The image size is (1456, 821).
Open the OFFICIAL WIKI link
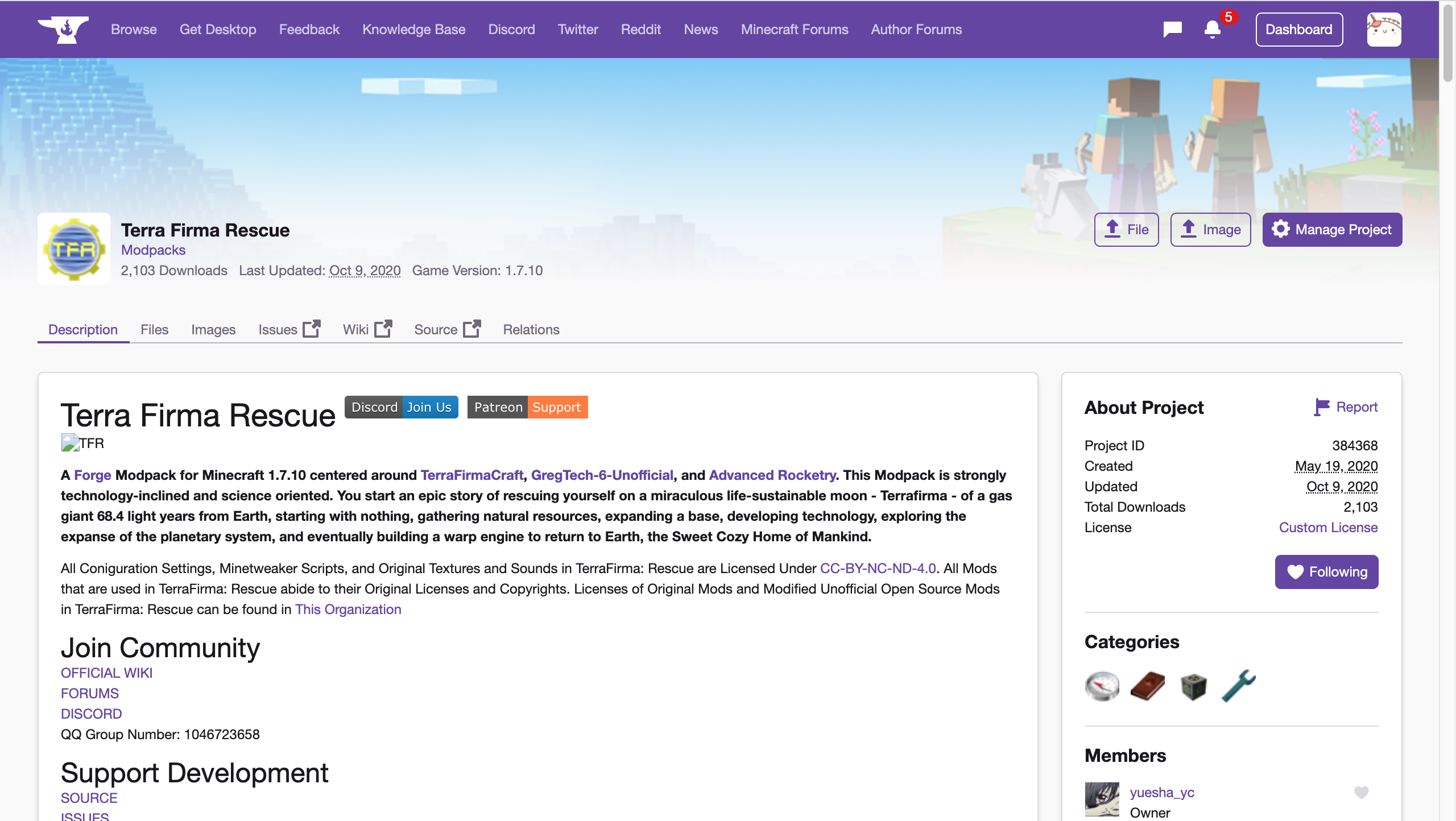[x=106, y=673]
